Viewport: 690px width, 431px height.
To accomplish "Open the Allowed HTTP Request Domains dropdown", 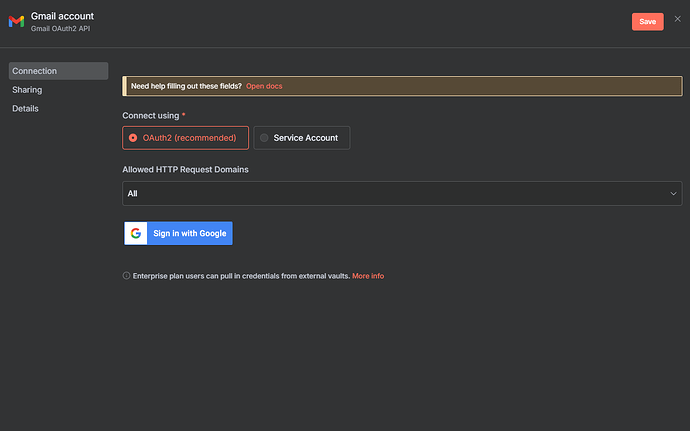I will point(402,193).
